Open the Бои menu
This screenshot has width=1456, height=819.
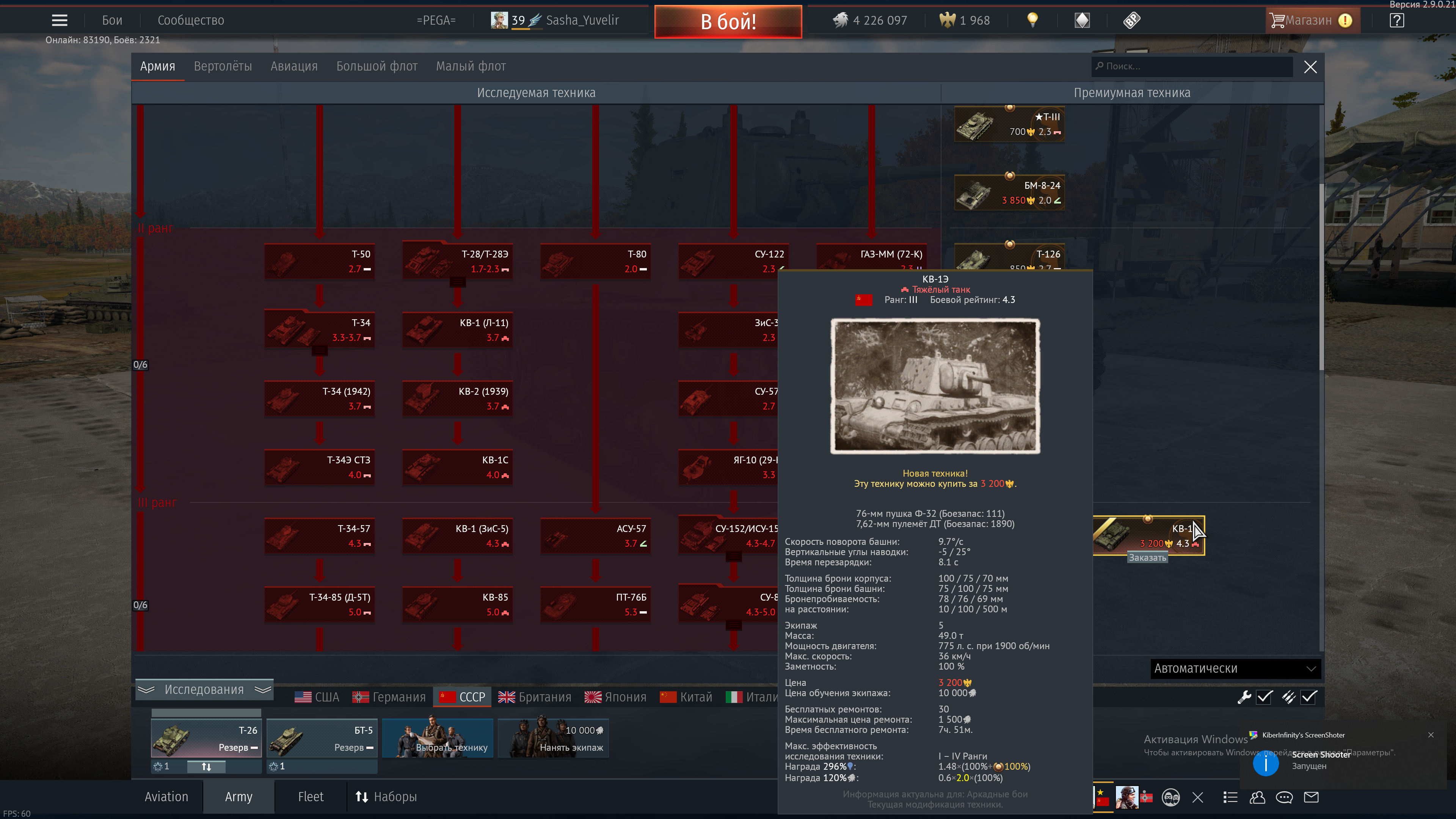point(112,20)
